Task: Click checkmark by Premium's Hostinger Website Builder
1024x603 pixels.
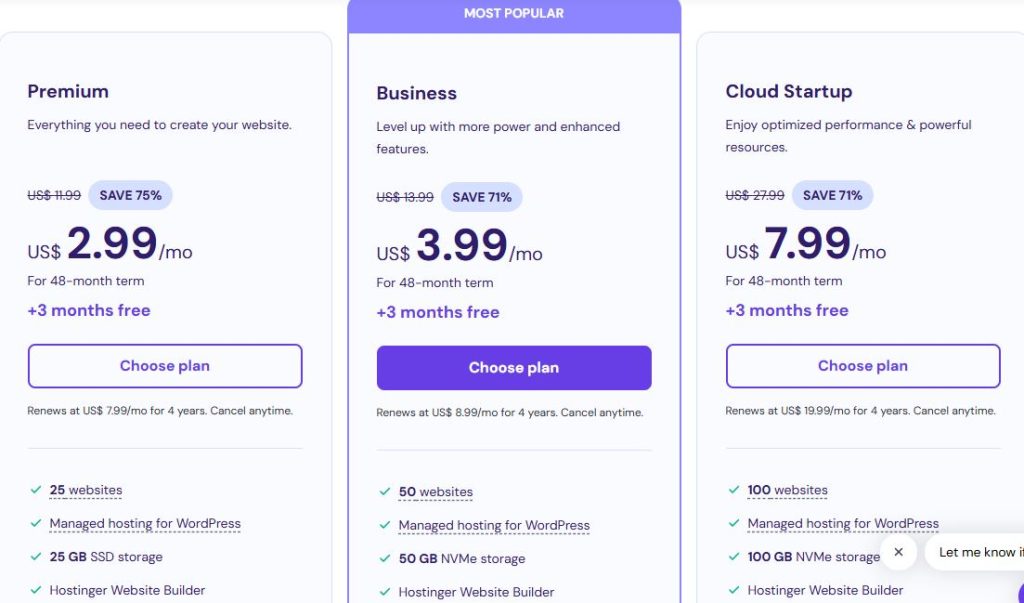Action: coord(36,590)
